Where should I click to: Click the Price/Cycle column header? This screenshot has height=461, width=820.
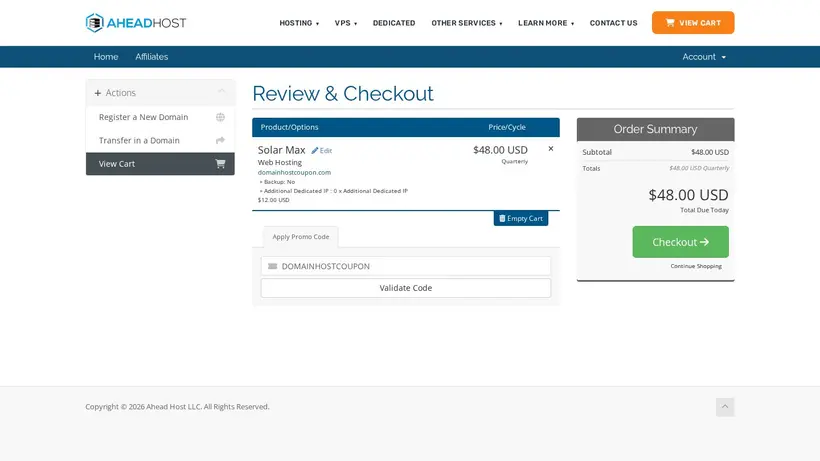[x=507, y=127]
